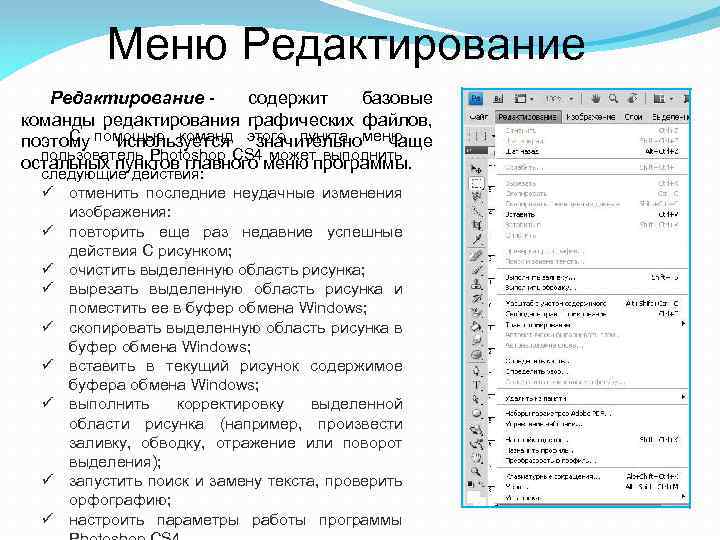720x540 pixels.
Task: Open the Изображение menu
Action: point(591,117)
